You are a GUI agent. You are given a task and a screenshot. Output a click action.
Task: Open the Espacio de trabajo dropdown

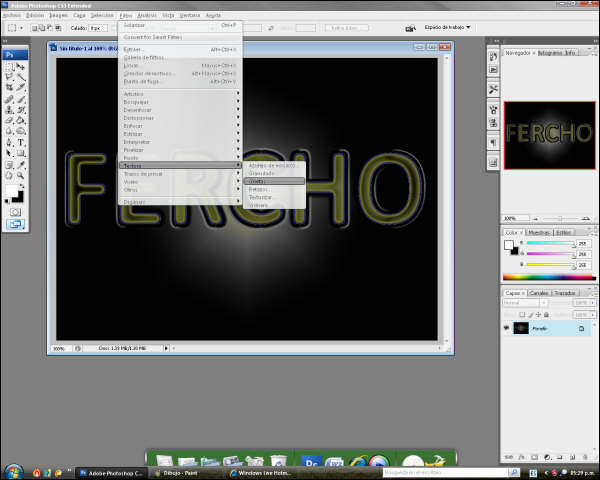pos(447,28)
